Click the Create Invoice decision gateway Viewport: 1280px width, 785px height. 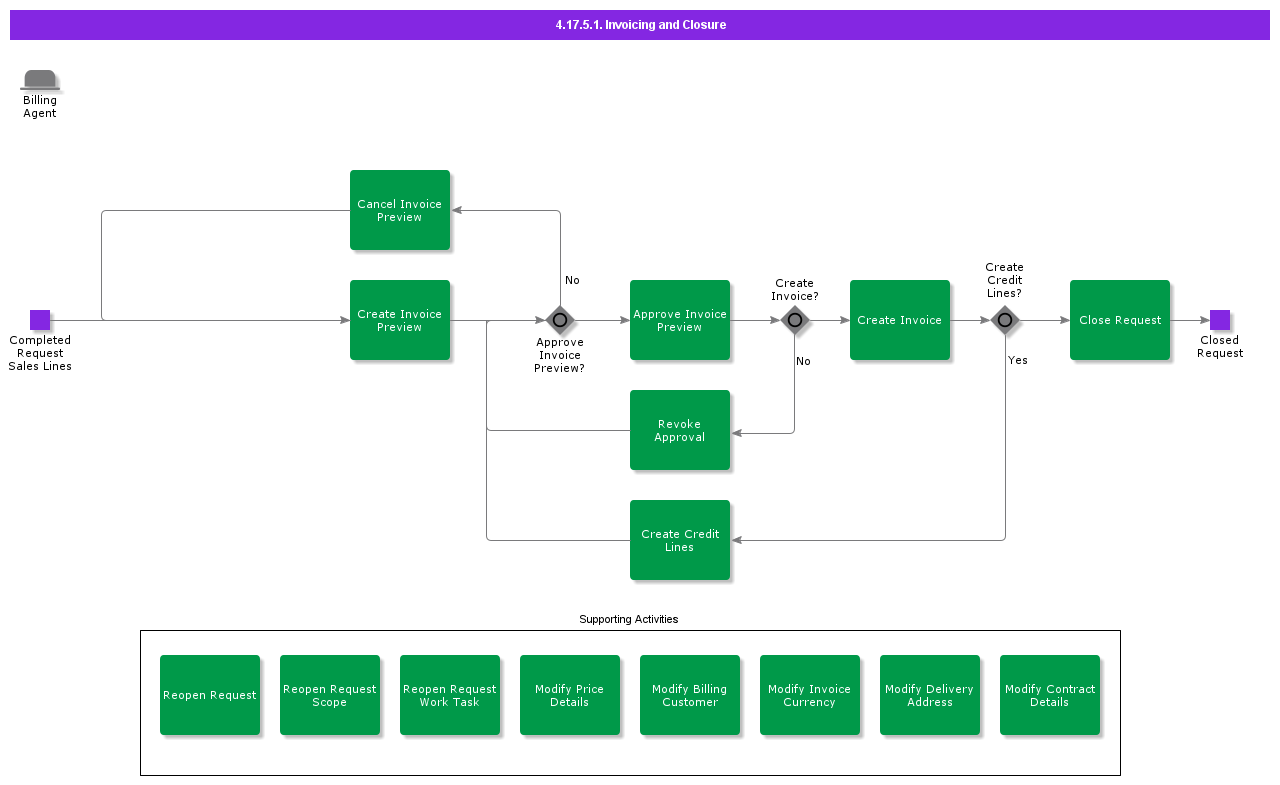795,320
